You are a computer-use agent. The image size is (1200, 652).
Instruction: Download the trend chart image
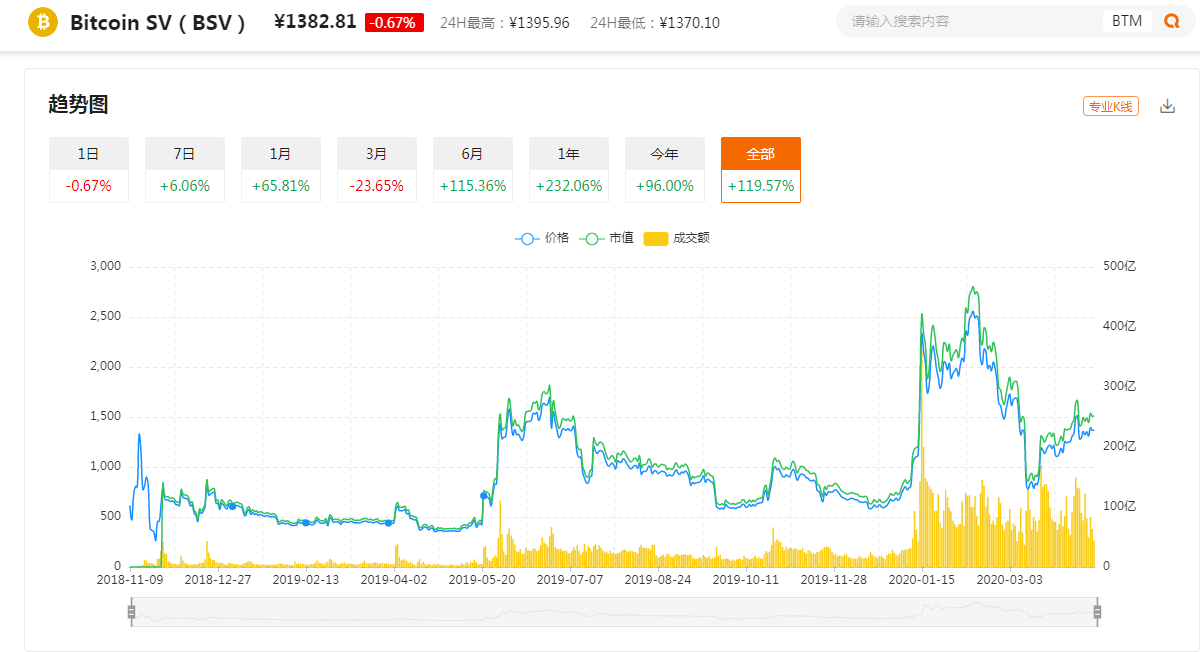(x=1167, y=106)
